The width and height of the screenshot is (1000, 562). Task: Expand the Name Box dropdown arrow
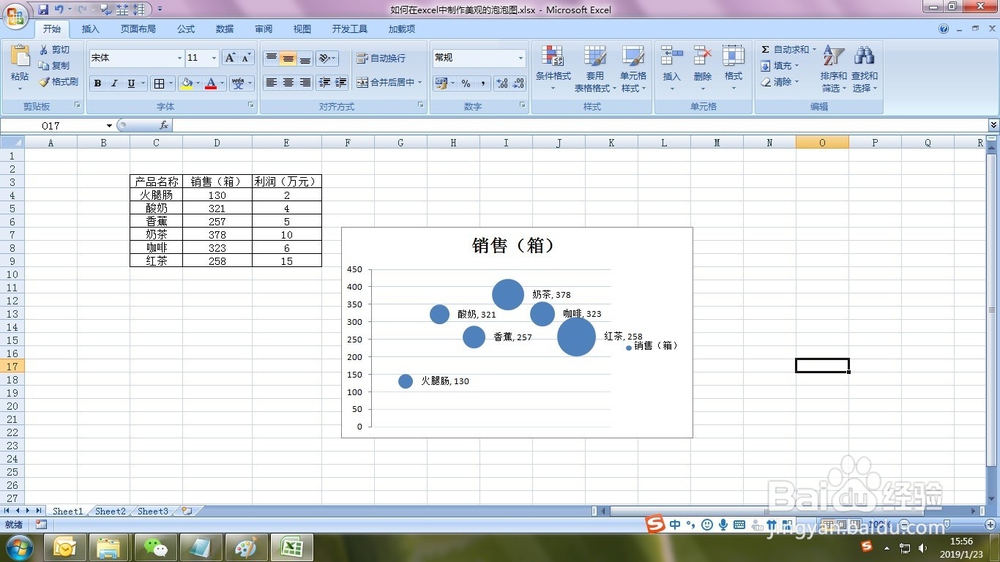[x=109, y=126]
